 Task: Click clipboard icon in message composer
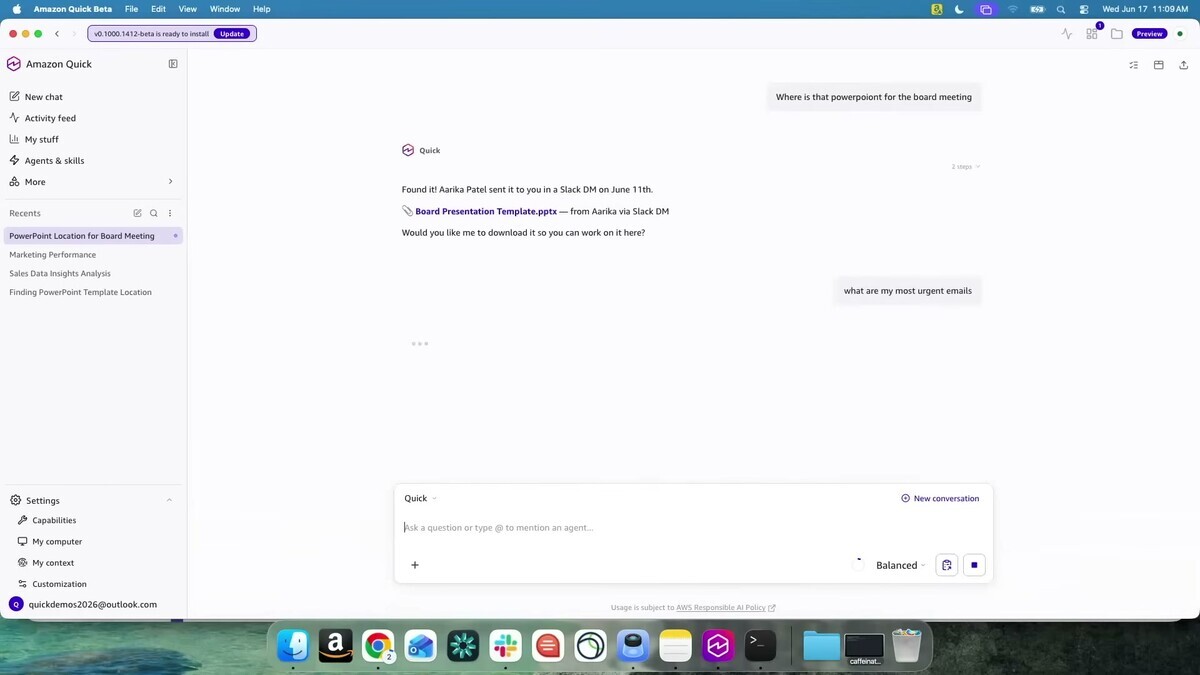[947, 565]
